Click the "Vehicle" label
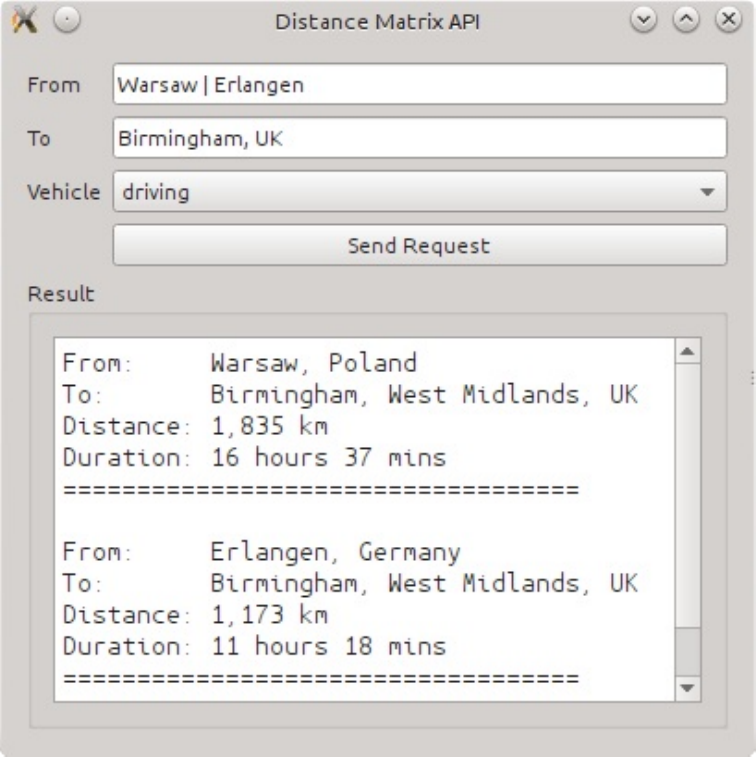The image size is (756, 757). [x=64, y=192]
